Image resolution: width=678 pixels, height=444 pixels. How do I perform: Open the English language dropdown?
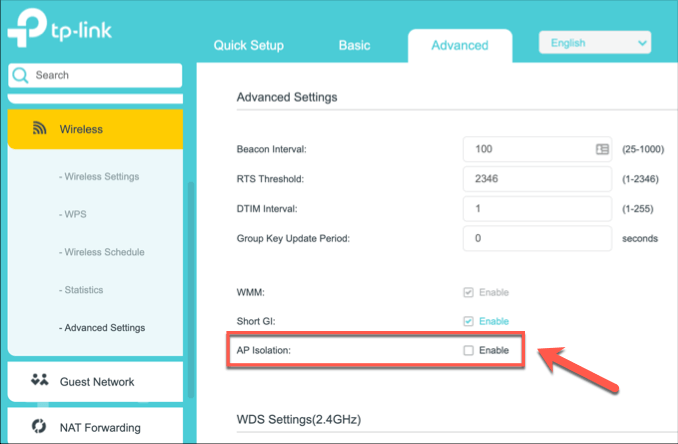pos(594,43)
